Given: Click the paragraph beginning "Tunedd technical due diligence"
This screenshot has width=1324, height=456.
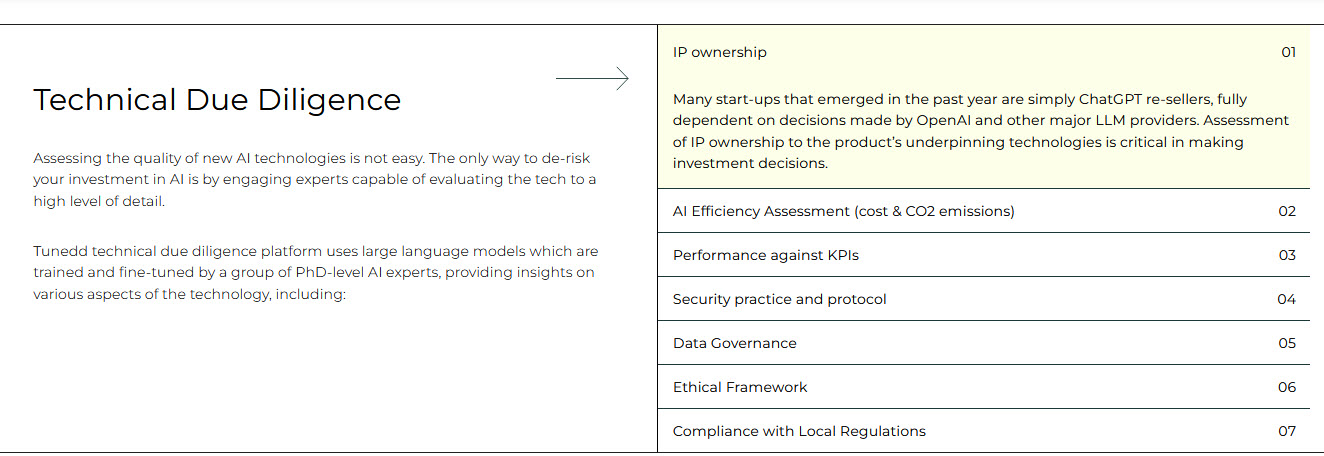Looking at the screenshot, I should [x=315, y=272].
